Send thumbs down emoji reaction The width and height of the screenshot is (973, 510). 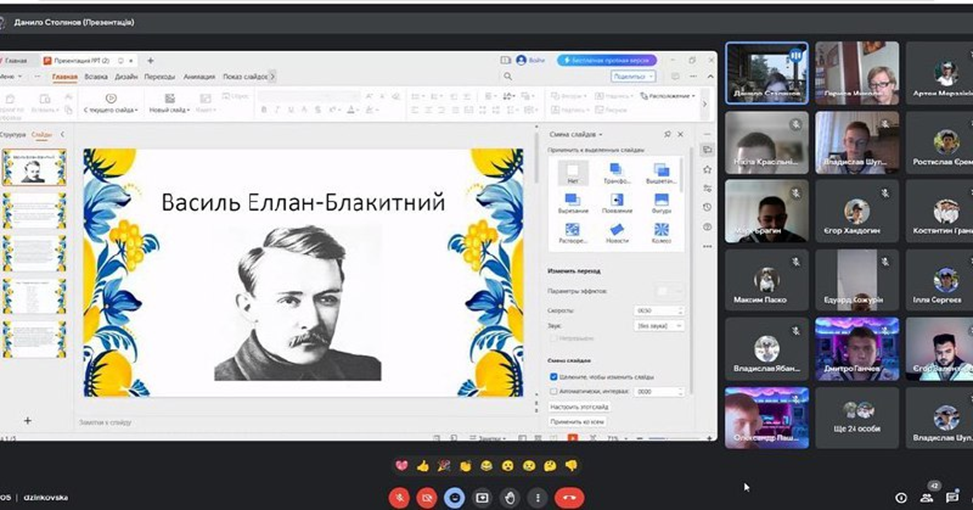click(571, 465)
